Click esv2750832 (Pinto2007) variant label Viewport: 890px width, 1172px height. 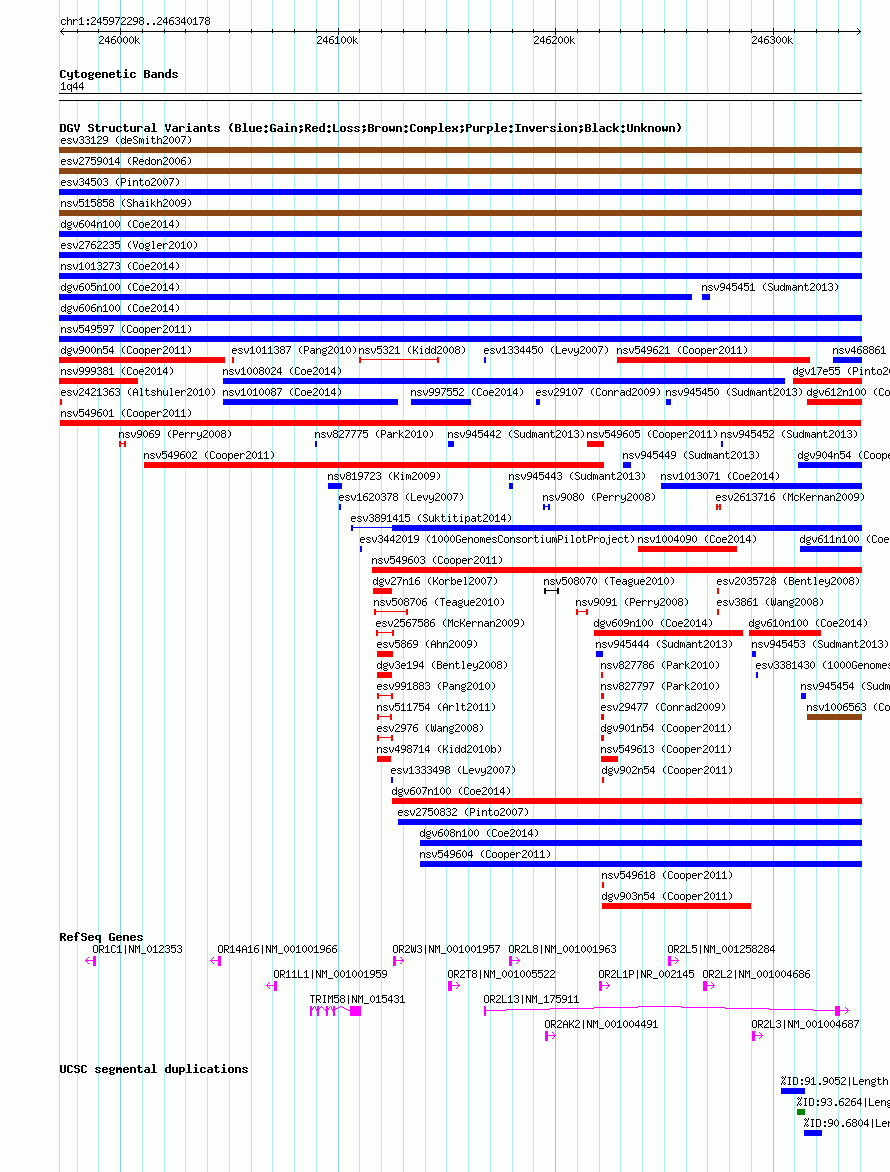(x=463, y=811)
